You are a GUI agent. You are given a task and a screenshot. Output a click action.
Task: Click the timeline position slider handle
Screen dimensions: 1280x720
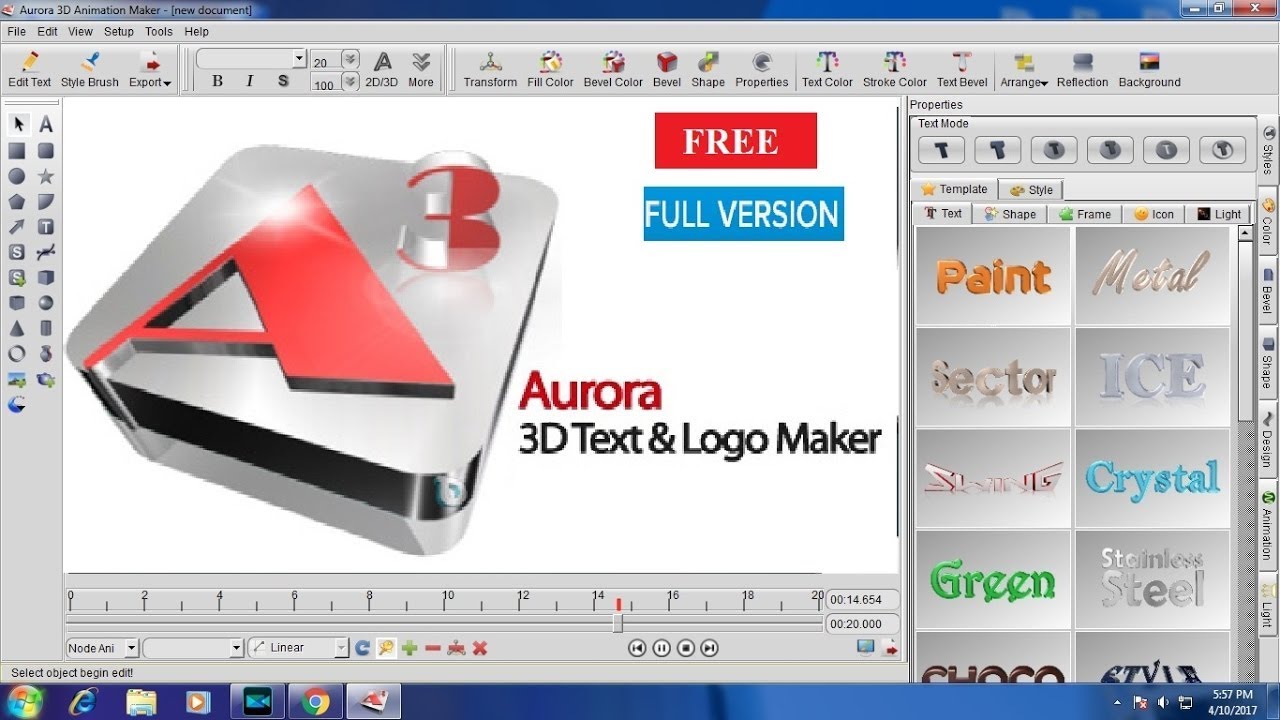click(618, 623)
